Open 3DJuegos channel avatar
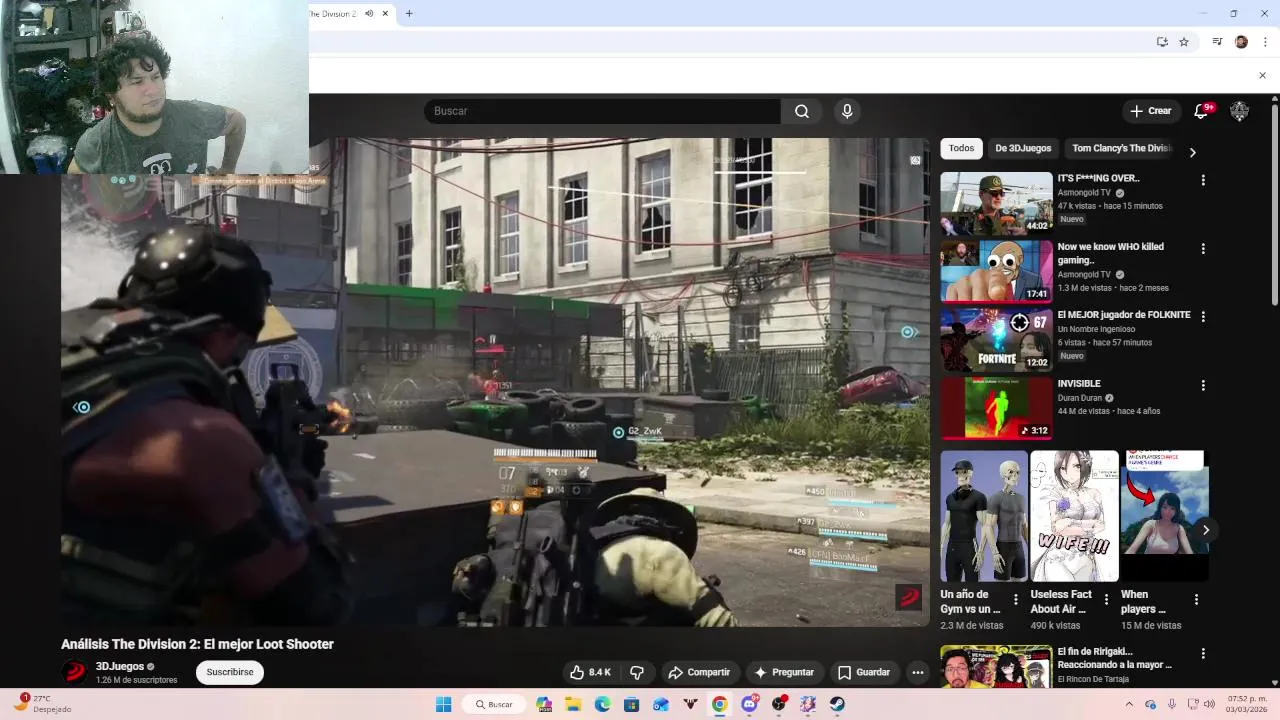 tap(74, 672)
